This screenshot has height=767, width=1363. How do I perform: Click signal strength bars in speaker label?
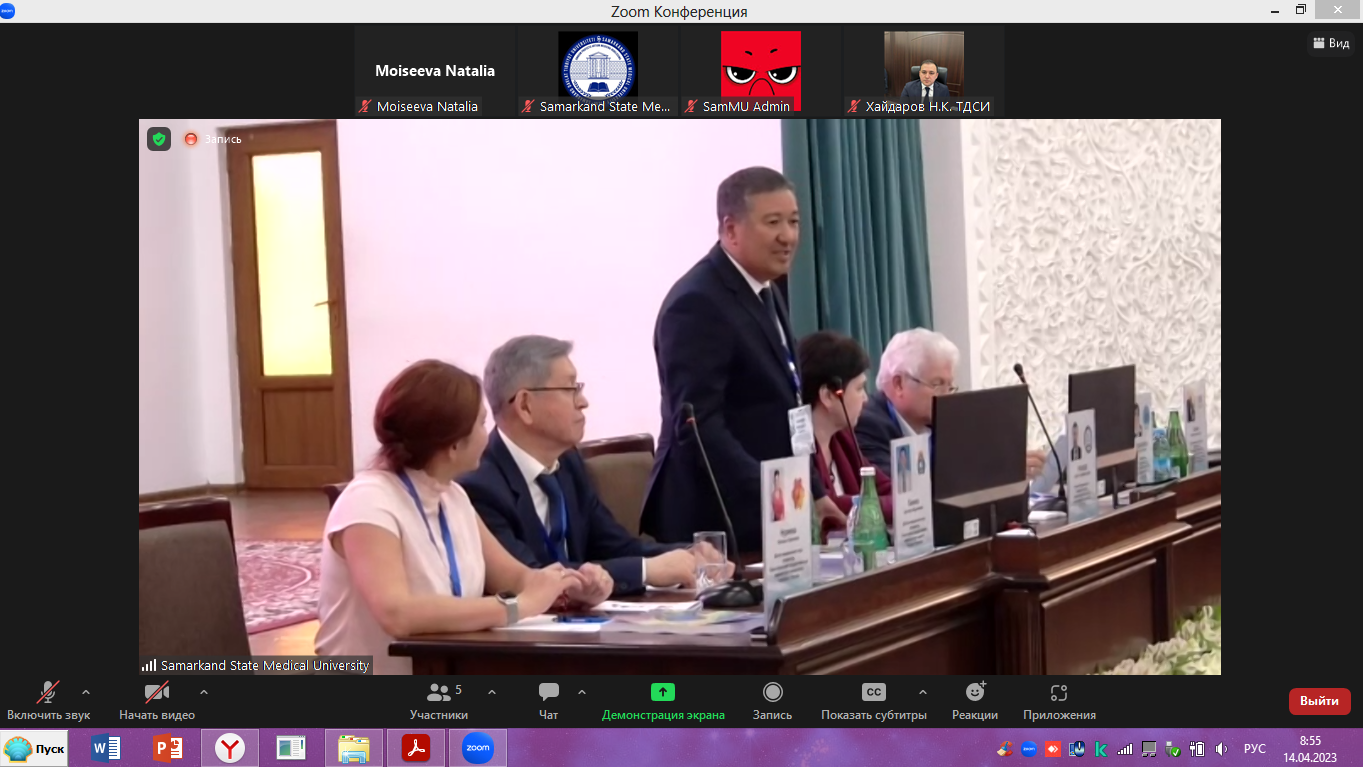tap(149, 665)
